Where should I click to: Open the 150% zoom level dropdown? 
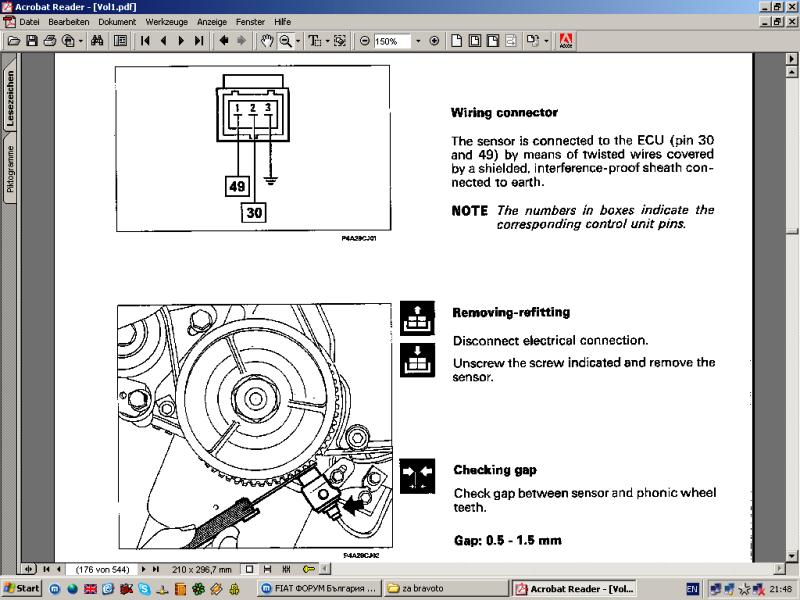[x=417, y=41]
